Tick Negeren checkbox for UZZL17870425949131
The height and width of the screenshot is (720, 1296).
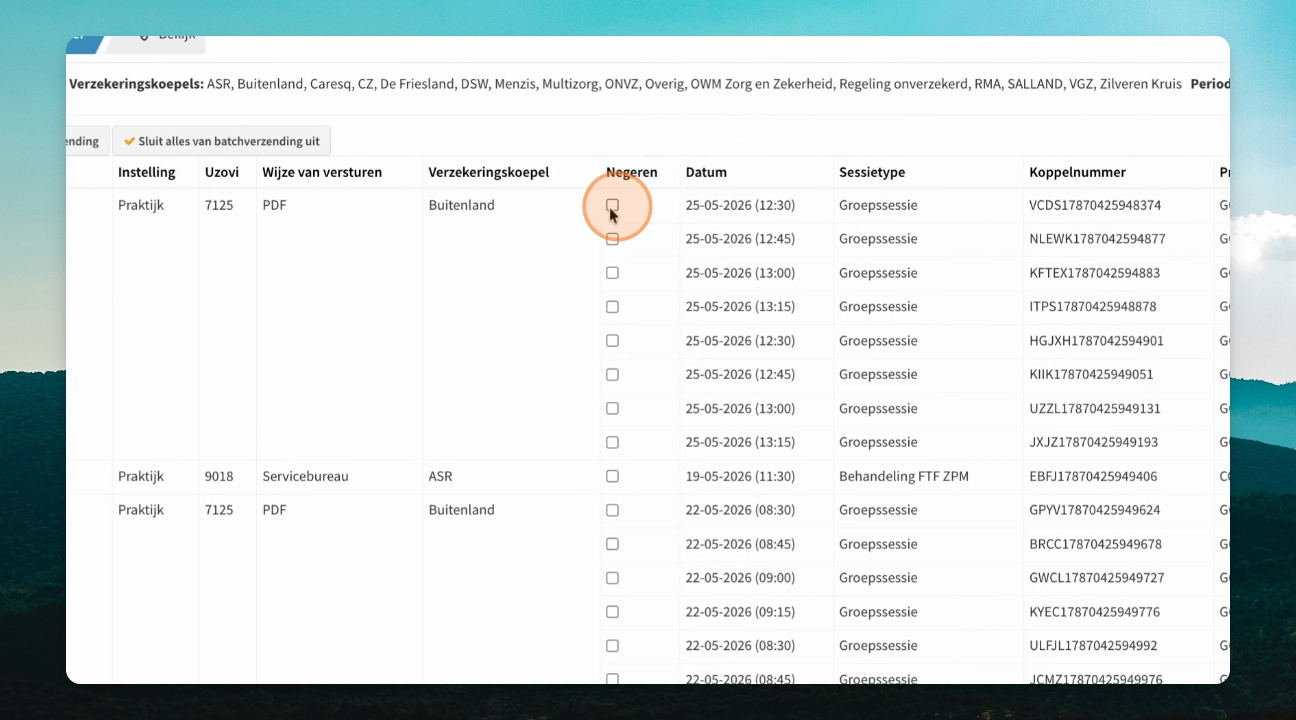612,409
